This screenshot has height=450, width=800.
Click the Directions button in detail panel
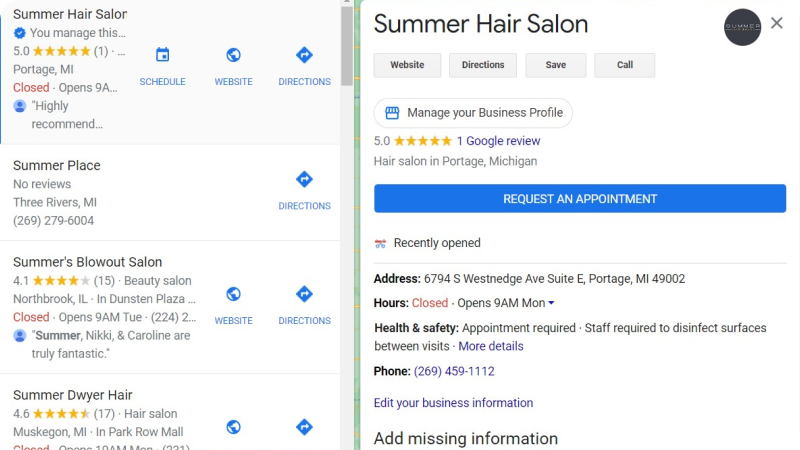(483, 65)
